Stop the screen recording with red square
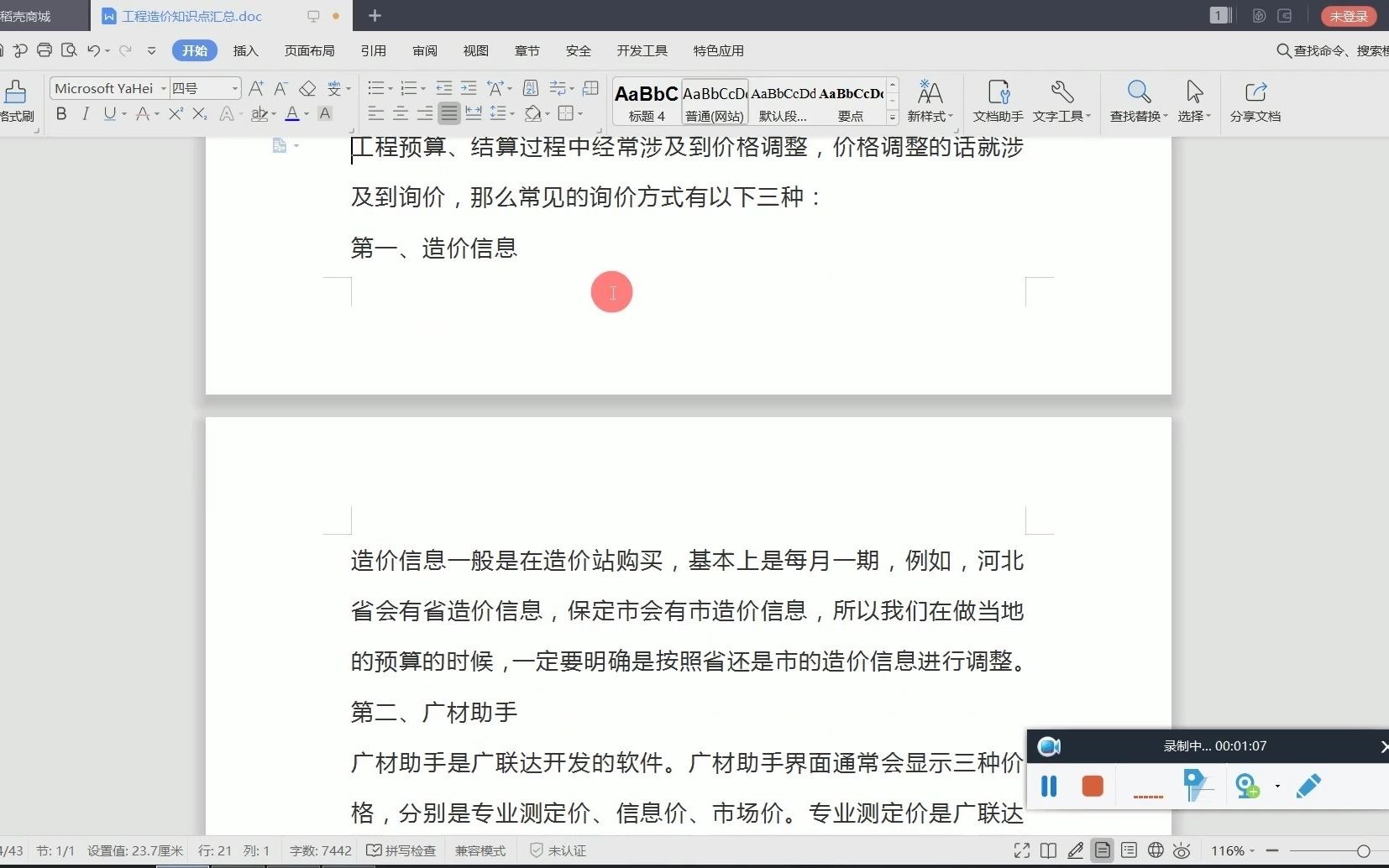Screen dimensions: 1389x868 coord(1093,786)
